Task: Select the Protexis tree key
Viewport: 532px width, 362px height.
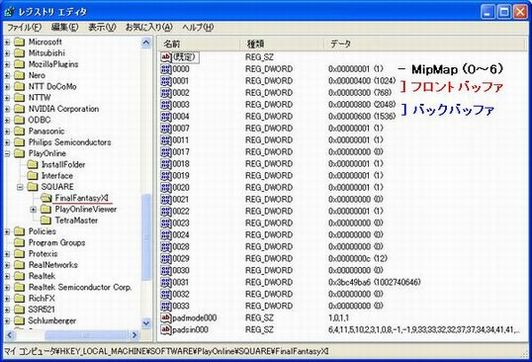Action: click(43, 254)
